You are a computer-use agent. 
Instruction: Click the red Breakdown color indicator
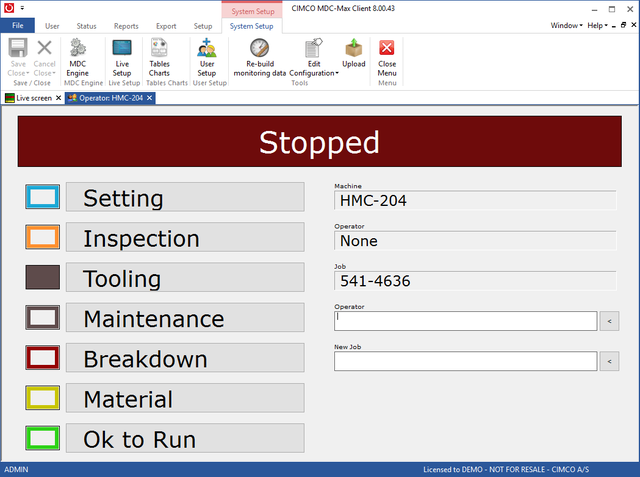[42, 357]
